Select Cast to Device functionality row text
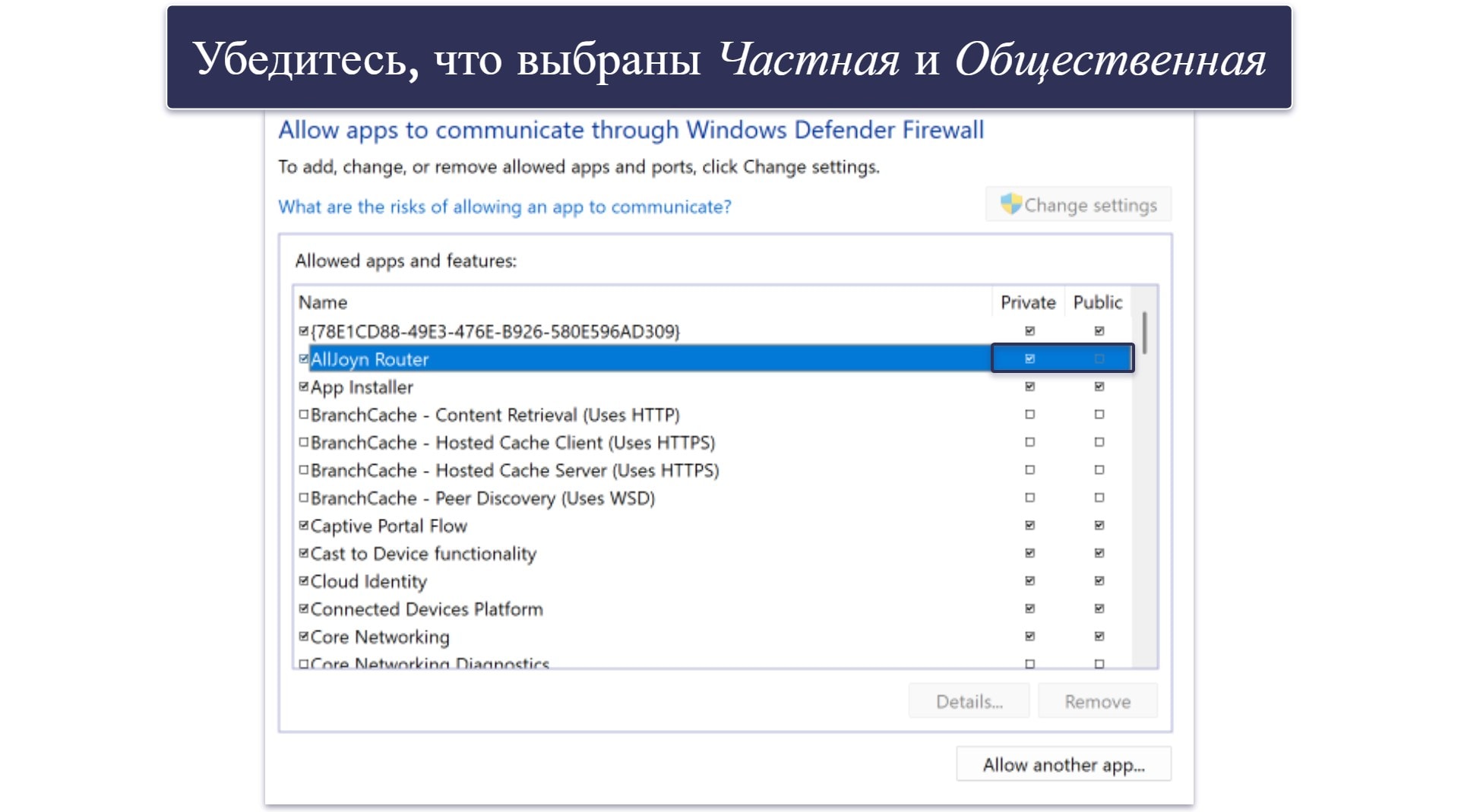This screenshot has width=1458, height=812. [423, 554]
